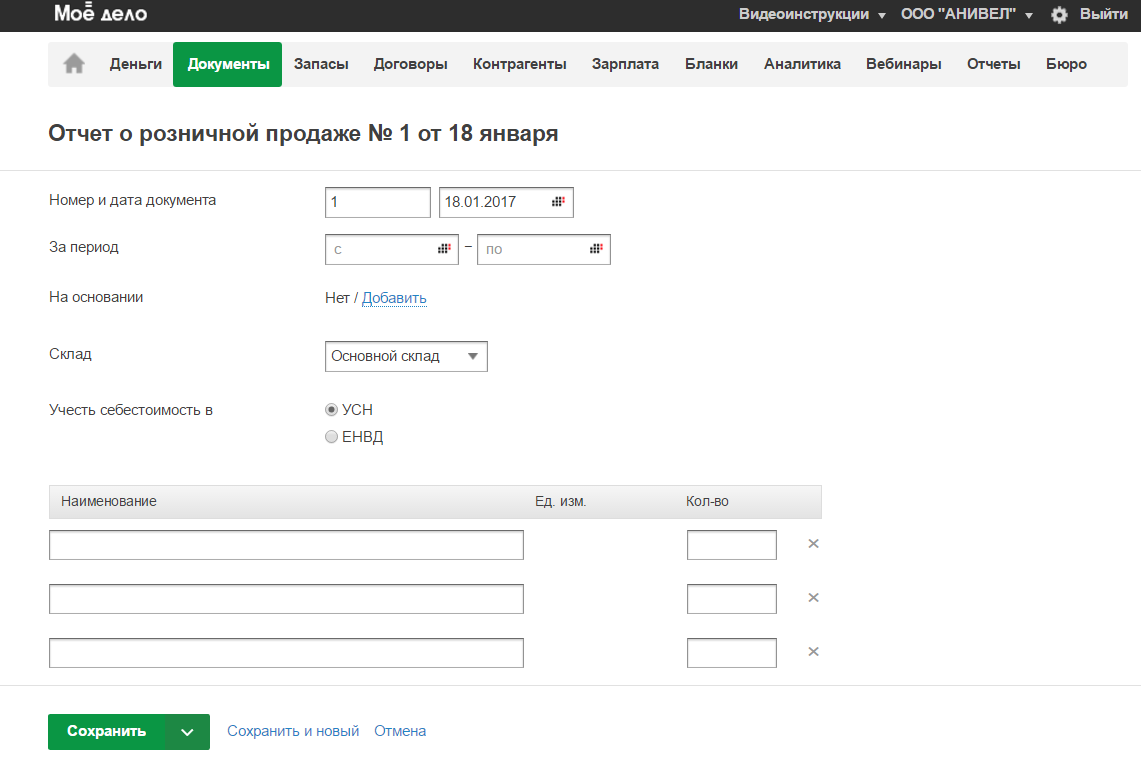The image size is (1141, 784).
Task: Open calendar for period end date
Action: 596,249
